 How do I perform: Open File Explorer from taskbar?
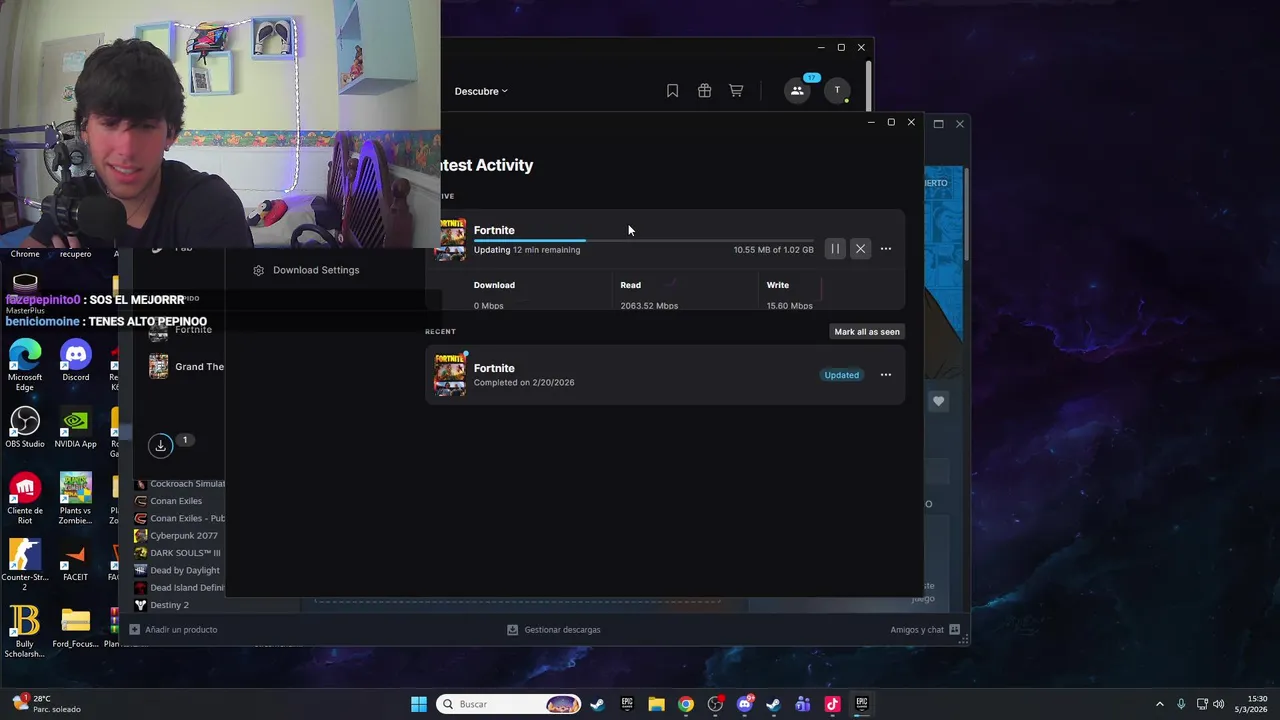[656, 704]
